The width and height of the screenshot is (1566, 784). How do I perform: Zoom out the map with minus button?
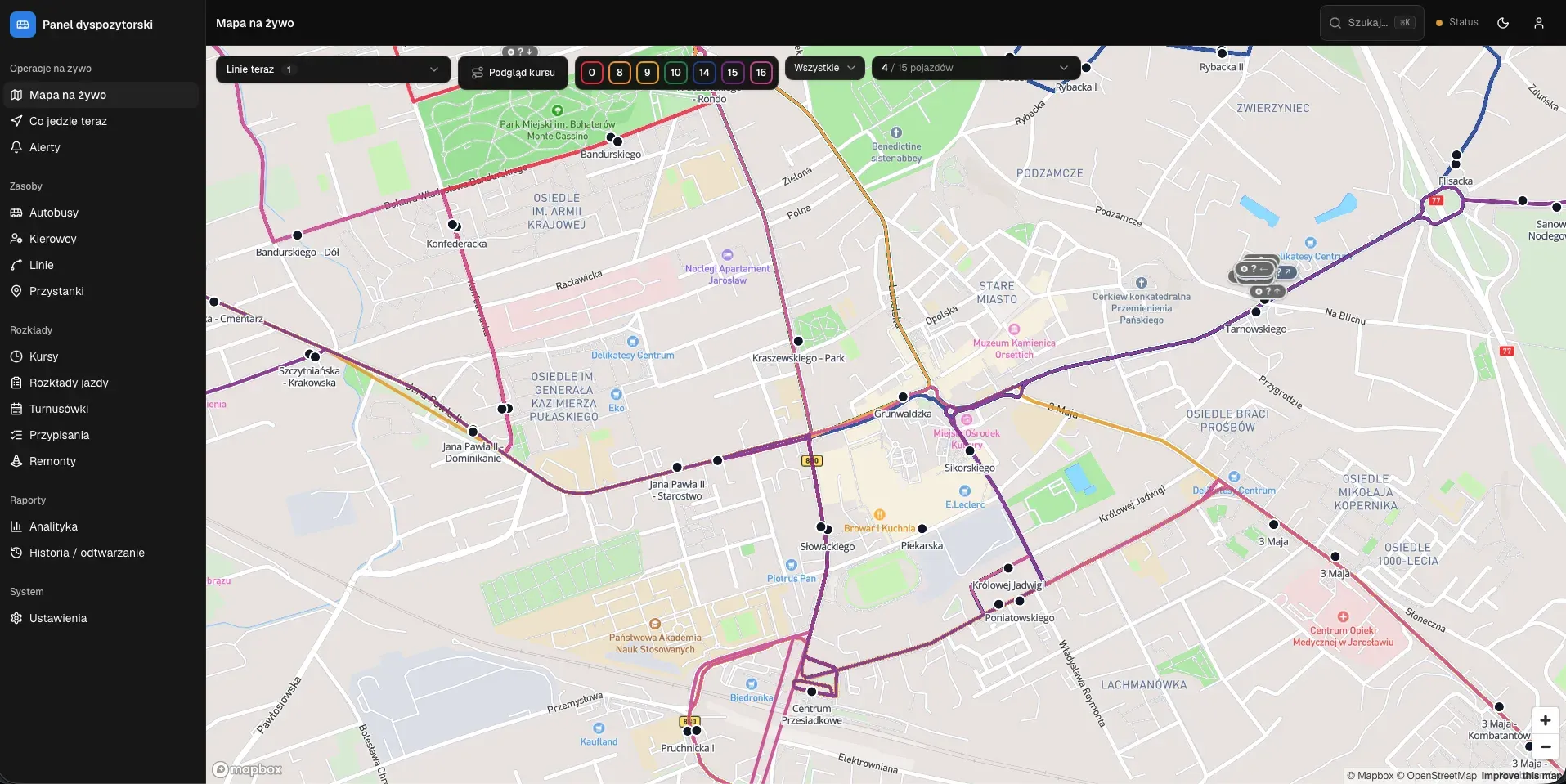point(1546,746)
